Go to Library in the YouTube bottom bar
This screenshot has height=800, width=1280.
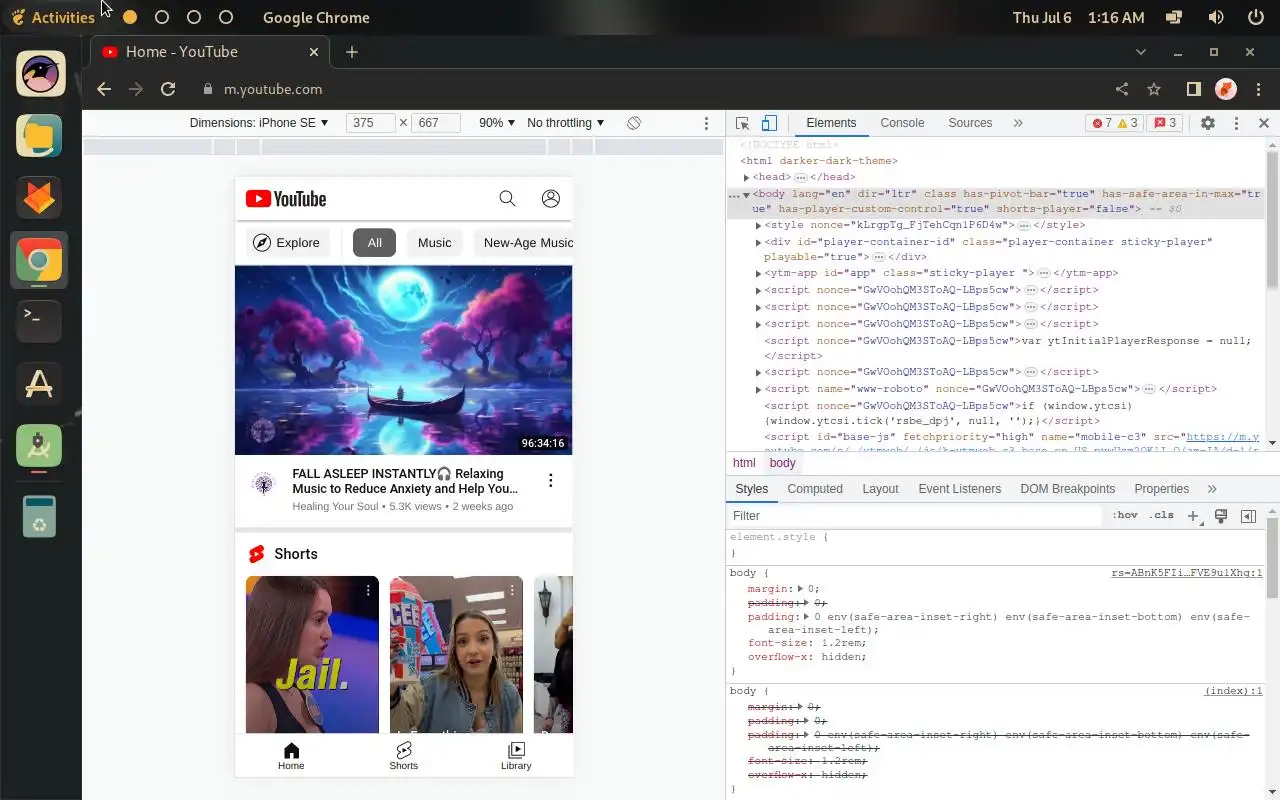(x=516, y=757)
